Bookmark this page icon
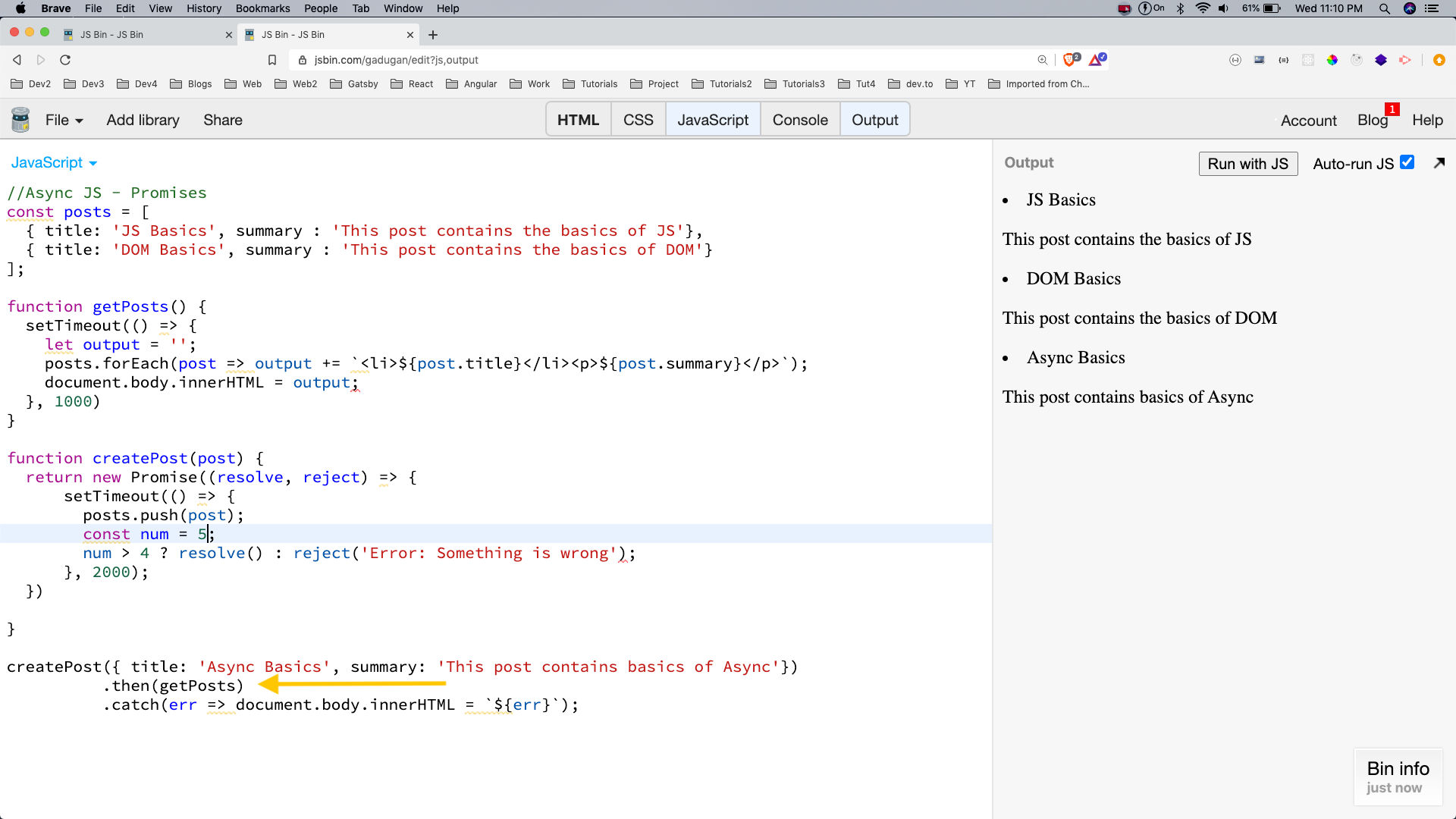The height and width of the screenshot is (819, 1456). (x=272, y=60)
